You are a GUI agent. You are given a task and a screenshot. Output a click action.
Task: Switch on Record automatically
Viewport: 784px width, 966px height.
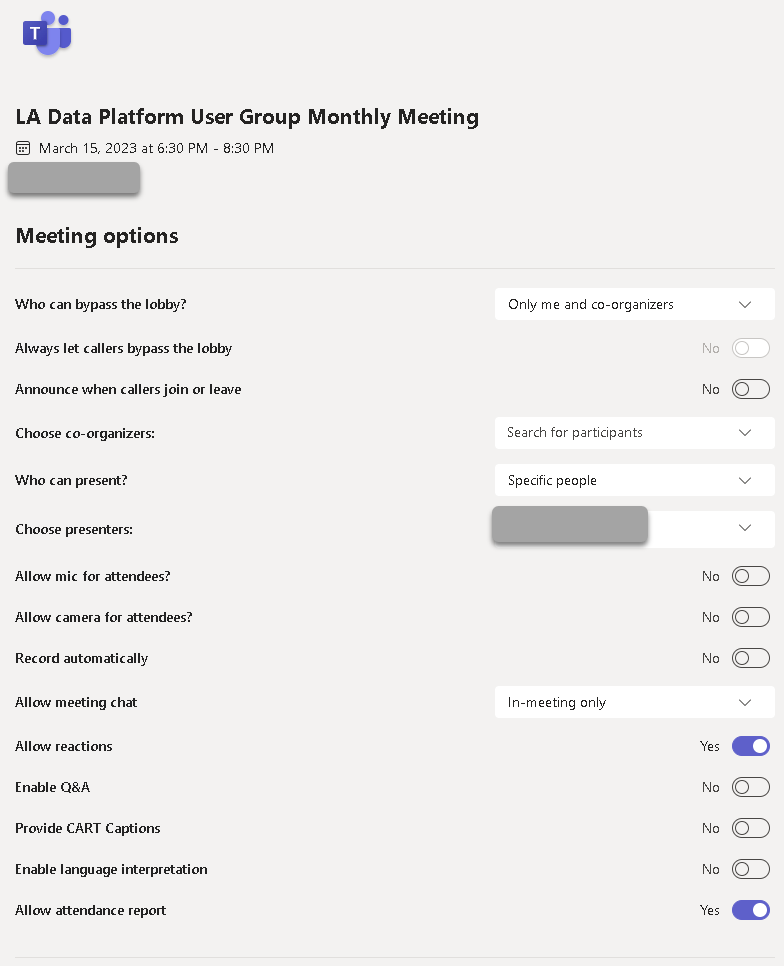pos(750,658)
